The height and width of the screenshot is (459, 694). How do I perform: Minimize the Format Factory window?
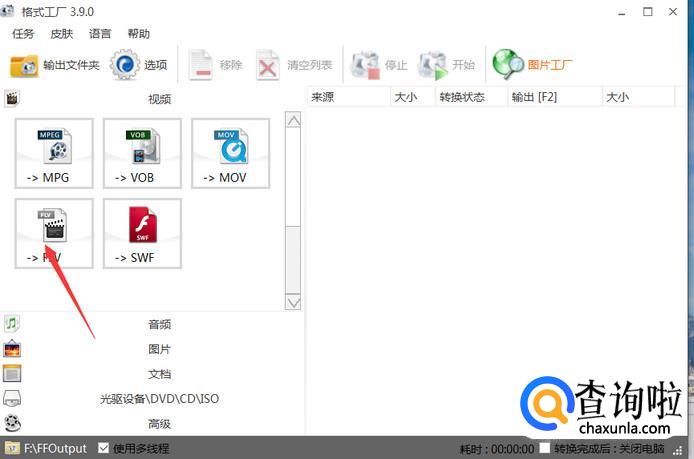(x=622, y=12)
